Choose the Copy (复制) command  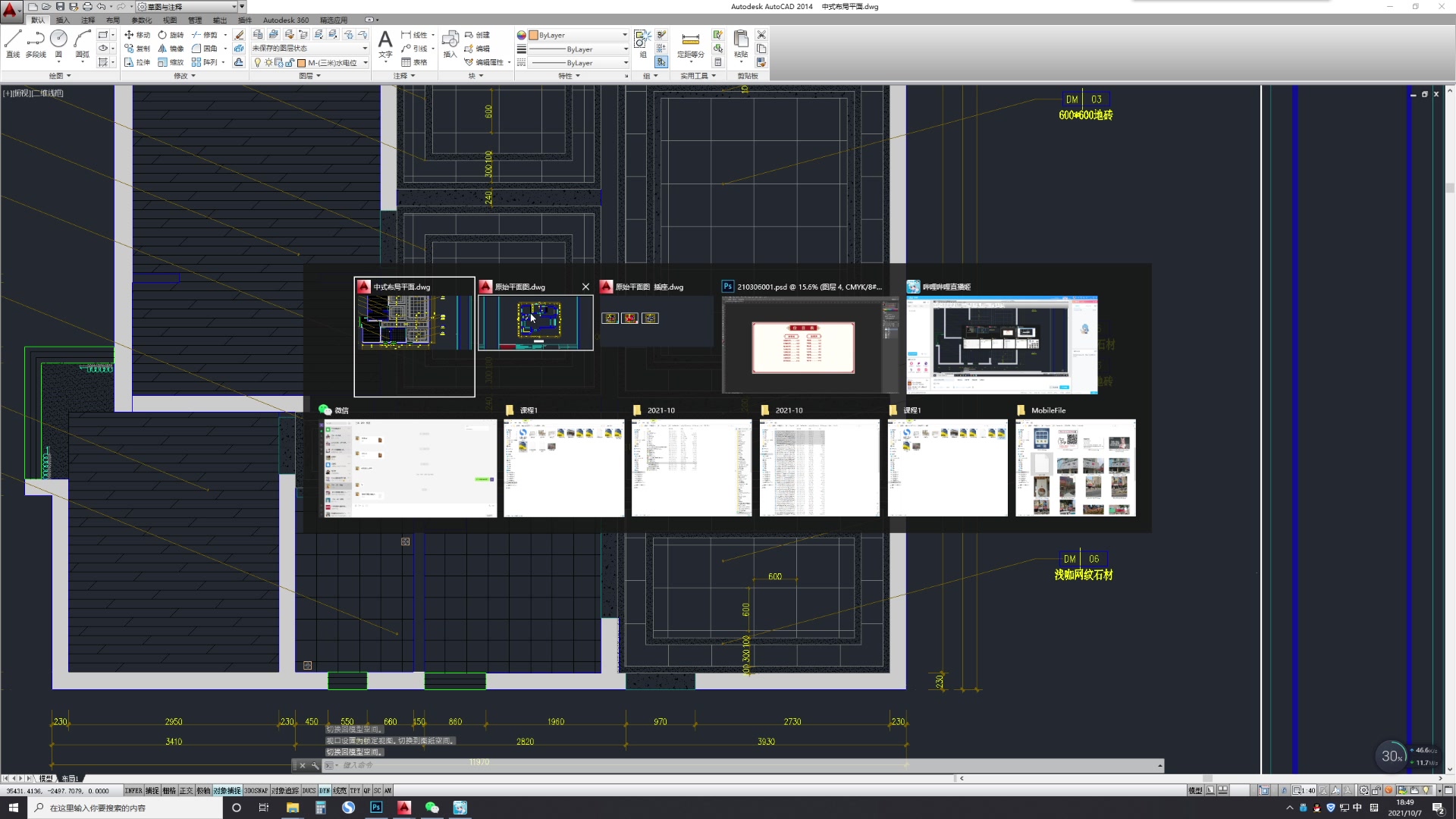pos(137,49)
